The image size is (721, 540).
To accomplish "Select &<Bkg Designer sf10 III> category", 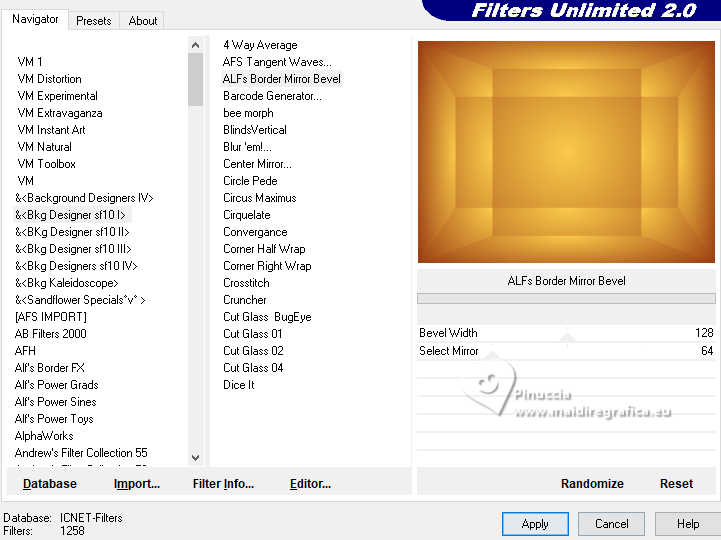I will coord(73,249).
